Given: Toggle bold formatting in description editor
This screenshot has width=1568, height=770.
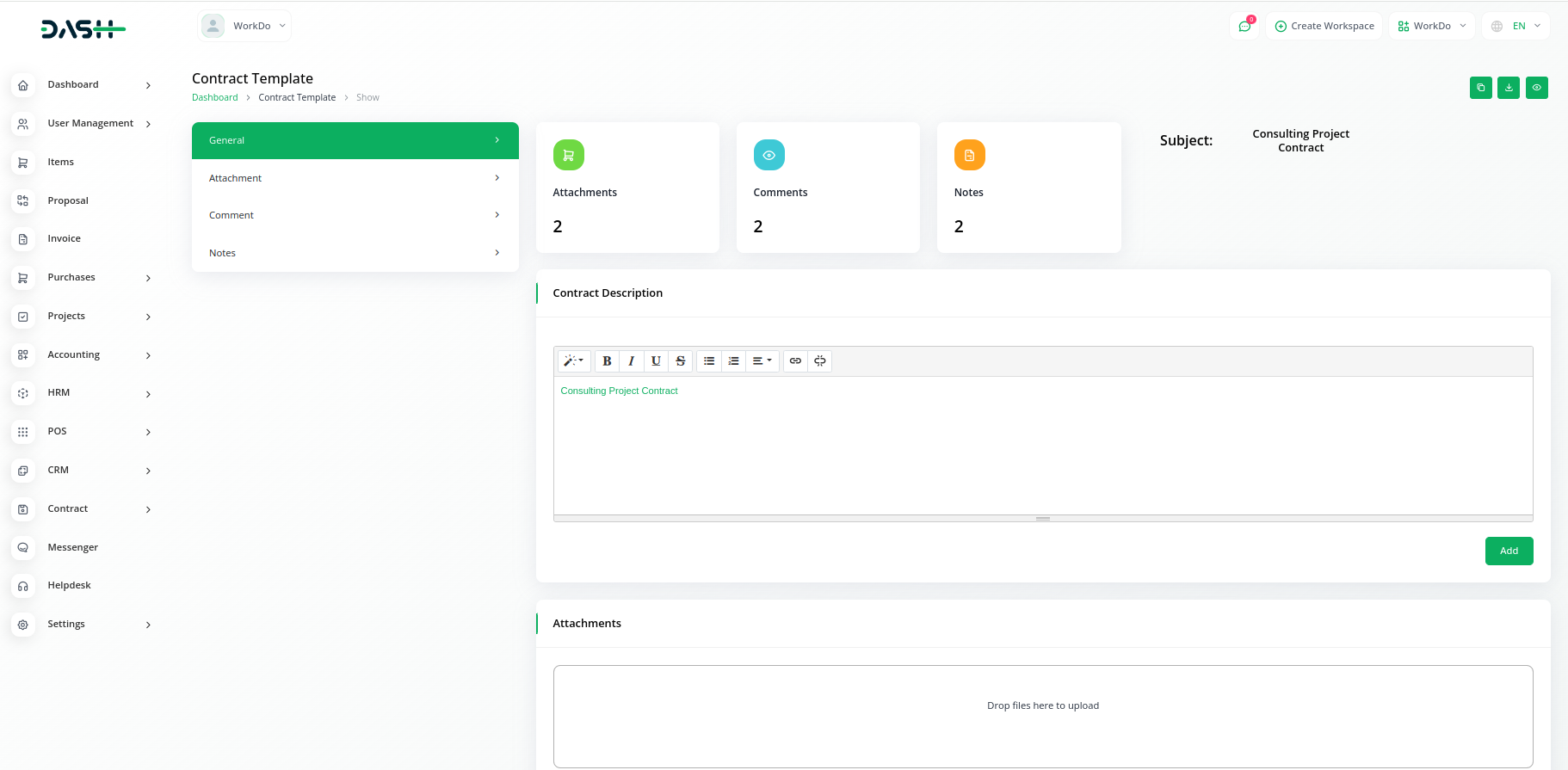Looking at the screenshot, I should [x=607, y=361].
